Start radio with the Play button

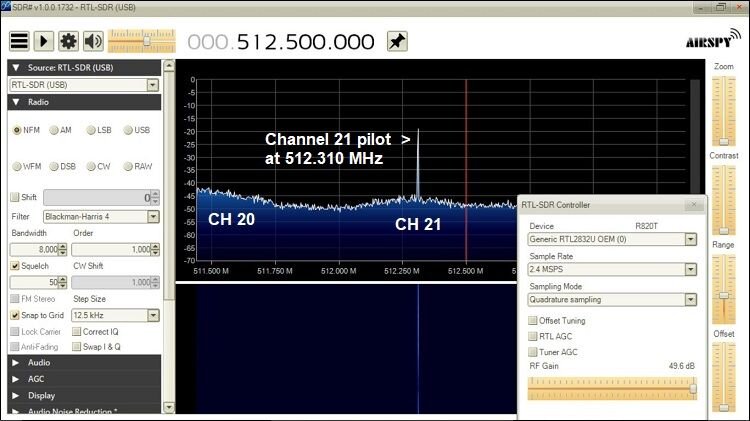click(x=44, y=41)
